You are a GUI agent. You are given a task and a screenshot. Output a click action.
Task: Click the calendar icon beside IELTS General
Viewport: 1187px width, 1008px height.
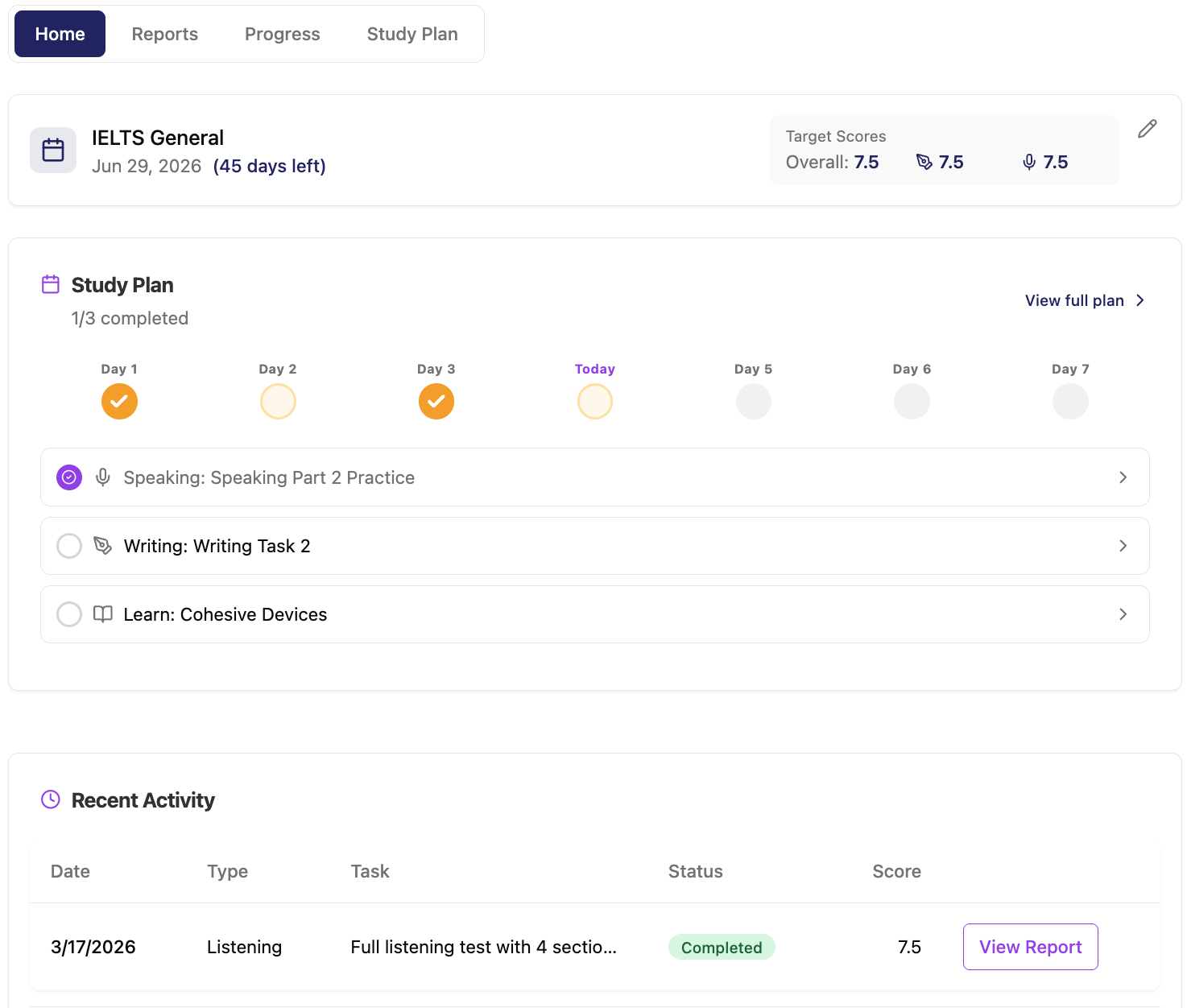coord(53,150)
